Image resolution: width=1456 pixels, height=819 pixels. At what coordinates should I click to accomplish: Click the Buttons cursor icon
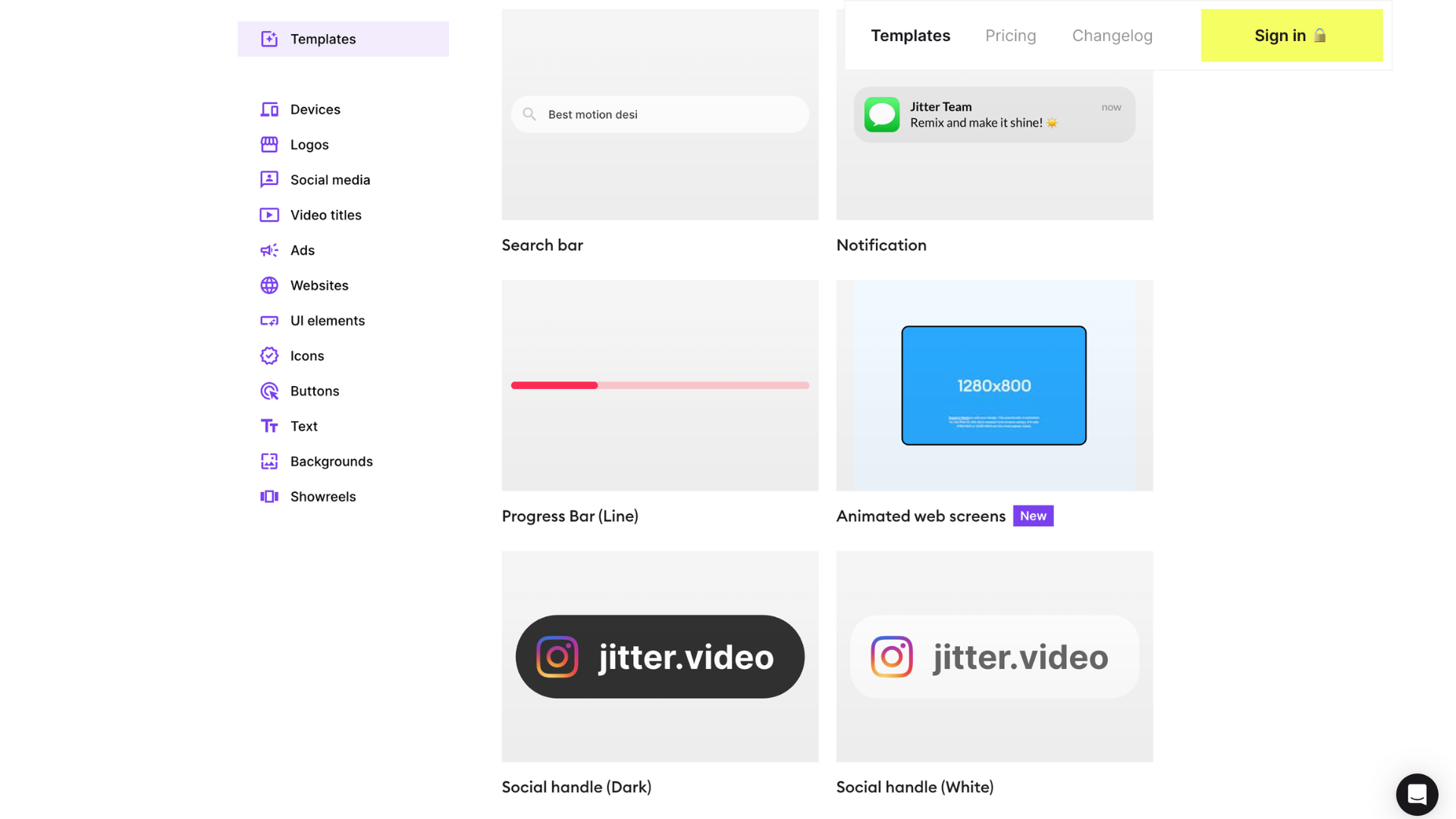click(x=269, y=391)
